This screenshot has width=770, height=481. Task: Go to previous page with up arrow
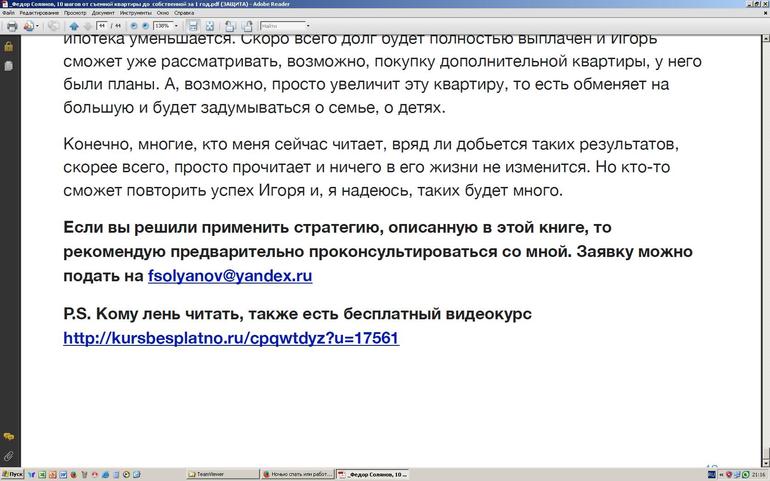[74, 26]
